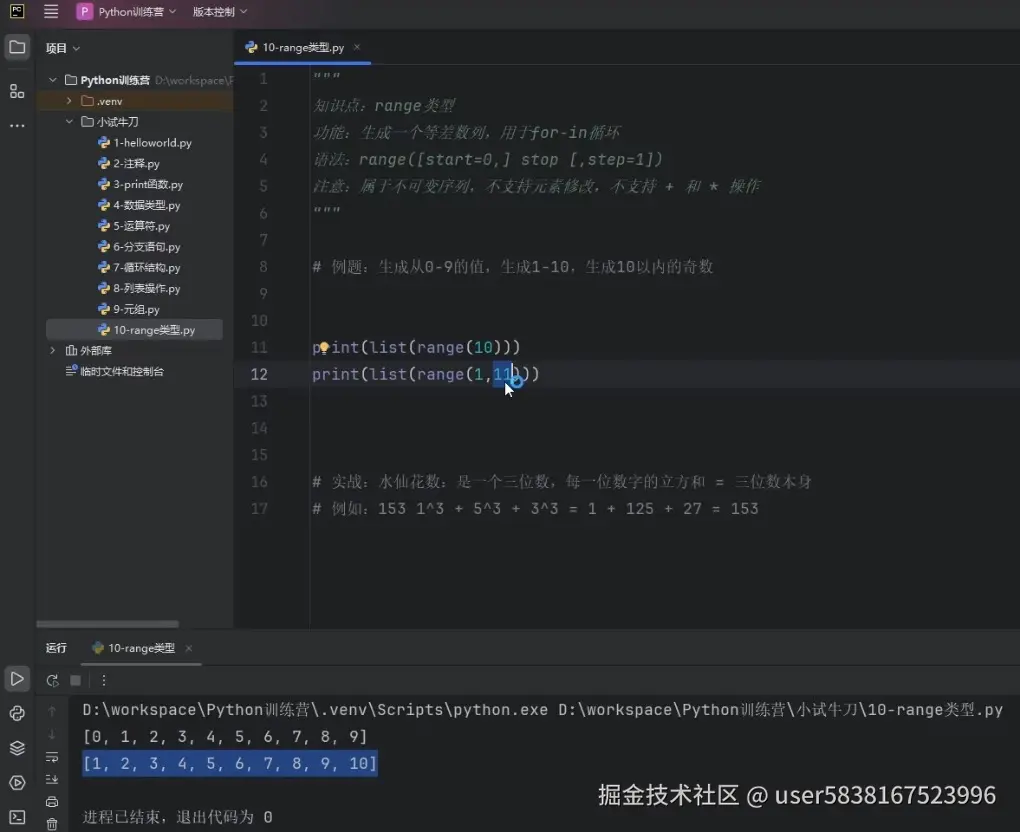The height and width of the screenshot is (832, 1020).
Task: Open the Python训练营 project dropdown
Action: (x=126, y=11)
